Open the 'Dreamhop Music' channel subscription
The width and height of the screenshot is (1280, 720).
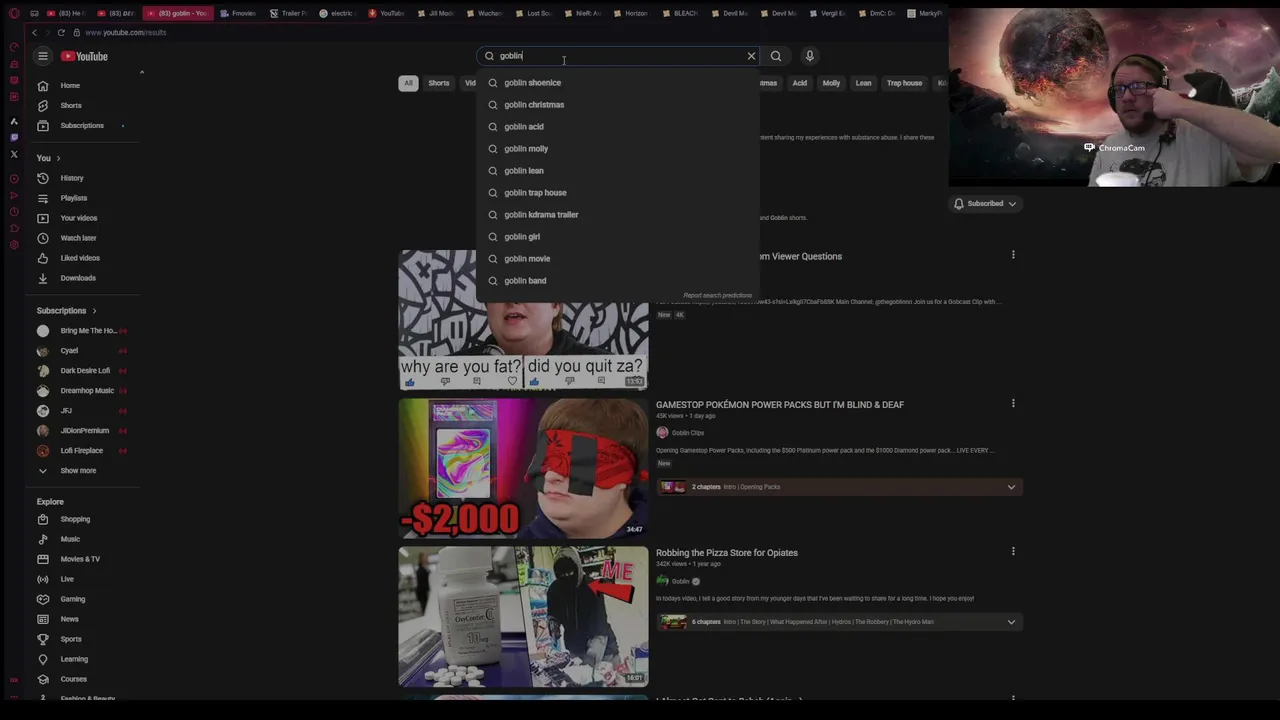point(82,391)
